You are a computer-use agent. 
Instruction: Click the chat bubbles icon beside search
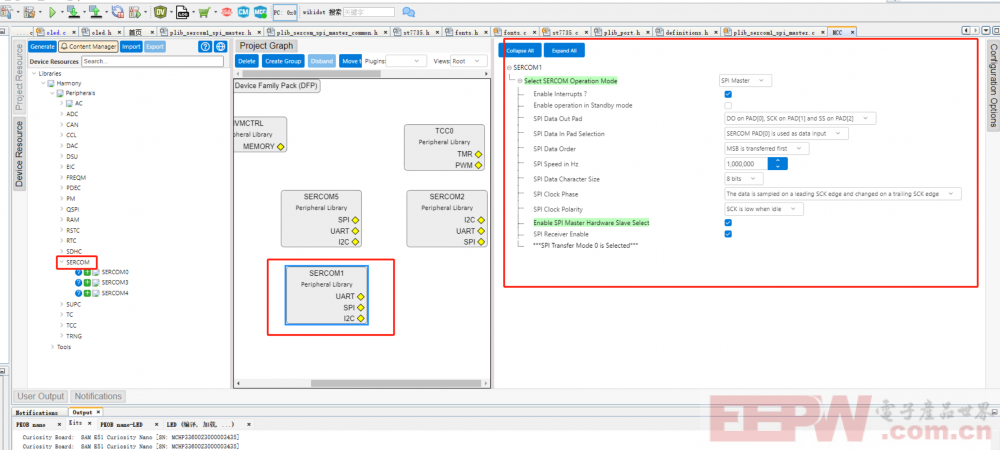point(408,11)
